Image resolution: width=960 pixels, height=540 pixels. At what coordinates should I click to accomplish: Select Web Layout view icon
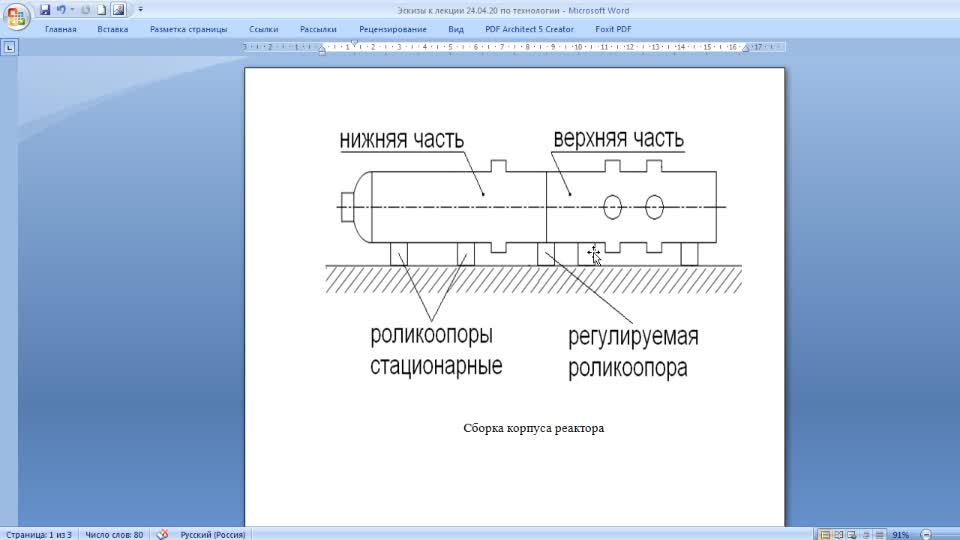[x=852, y=534]
